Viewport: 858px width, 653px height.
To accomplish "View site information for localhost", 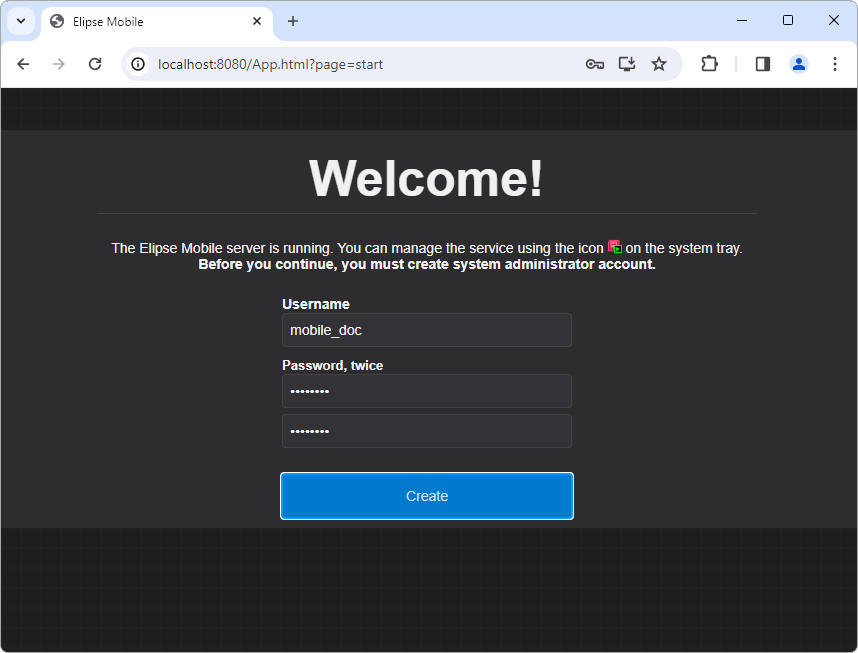I will click(139, 64).
